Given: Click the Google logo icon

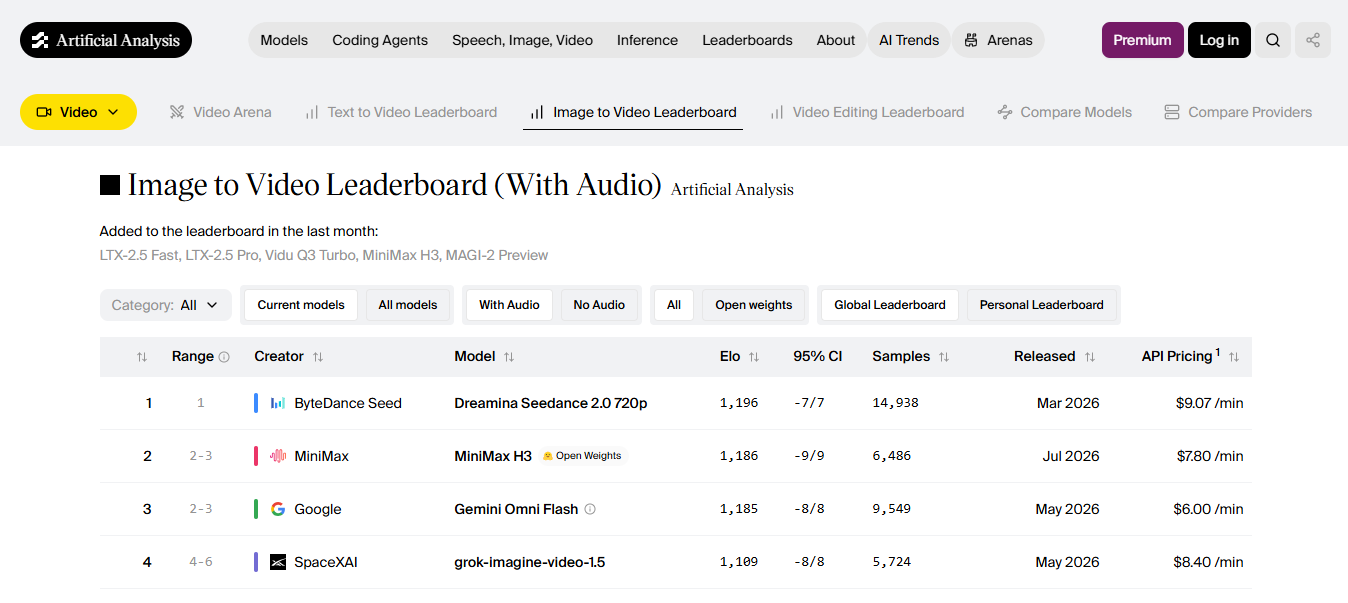Looking at the screenshot, I should [x=278, y=509].
